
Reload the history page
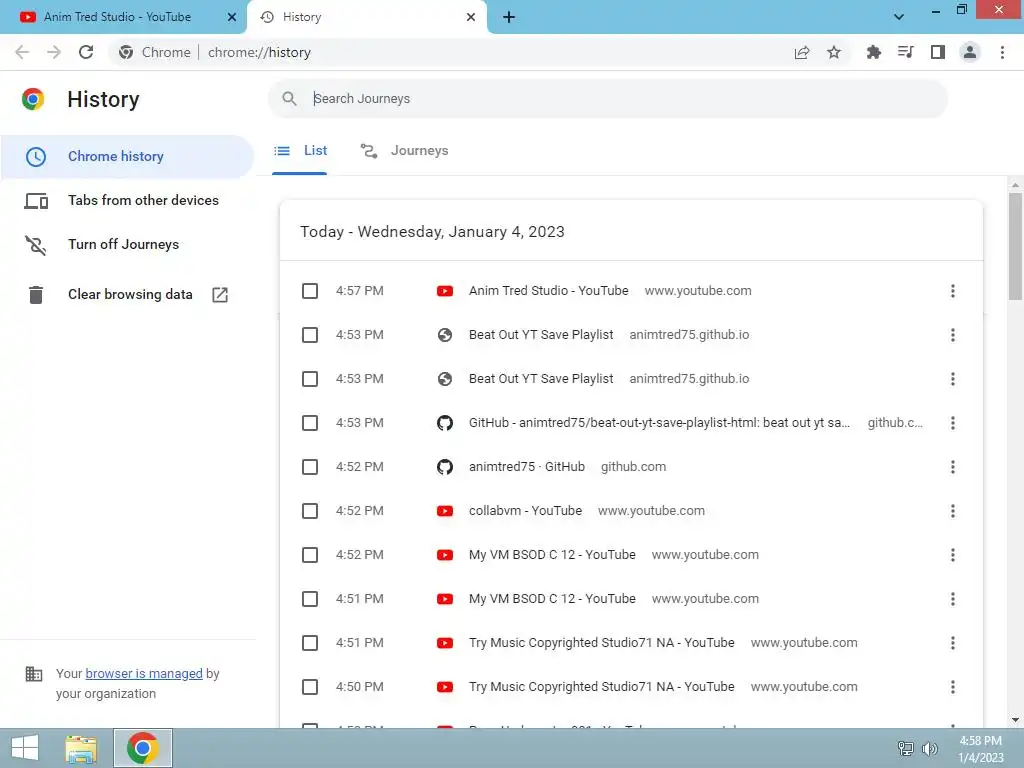86,52
